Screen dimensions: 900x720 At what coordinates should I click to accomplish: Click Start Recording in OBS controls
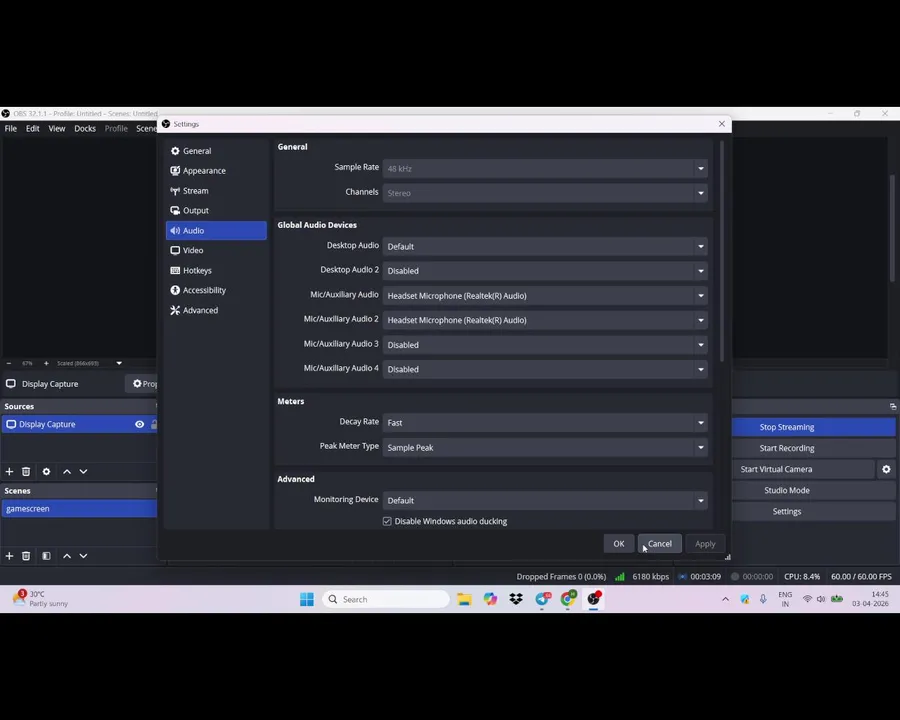[x=813, y=448]
